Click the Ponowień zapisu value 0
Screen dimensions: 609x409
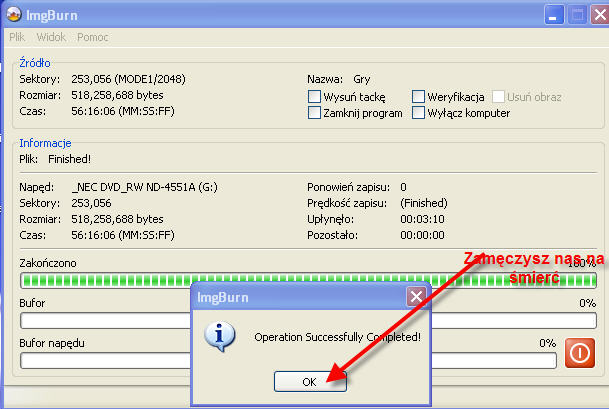pyautogui.click(x=404, y=187)
